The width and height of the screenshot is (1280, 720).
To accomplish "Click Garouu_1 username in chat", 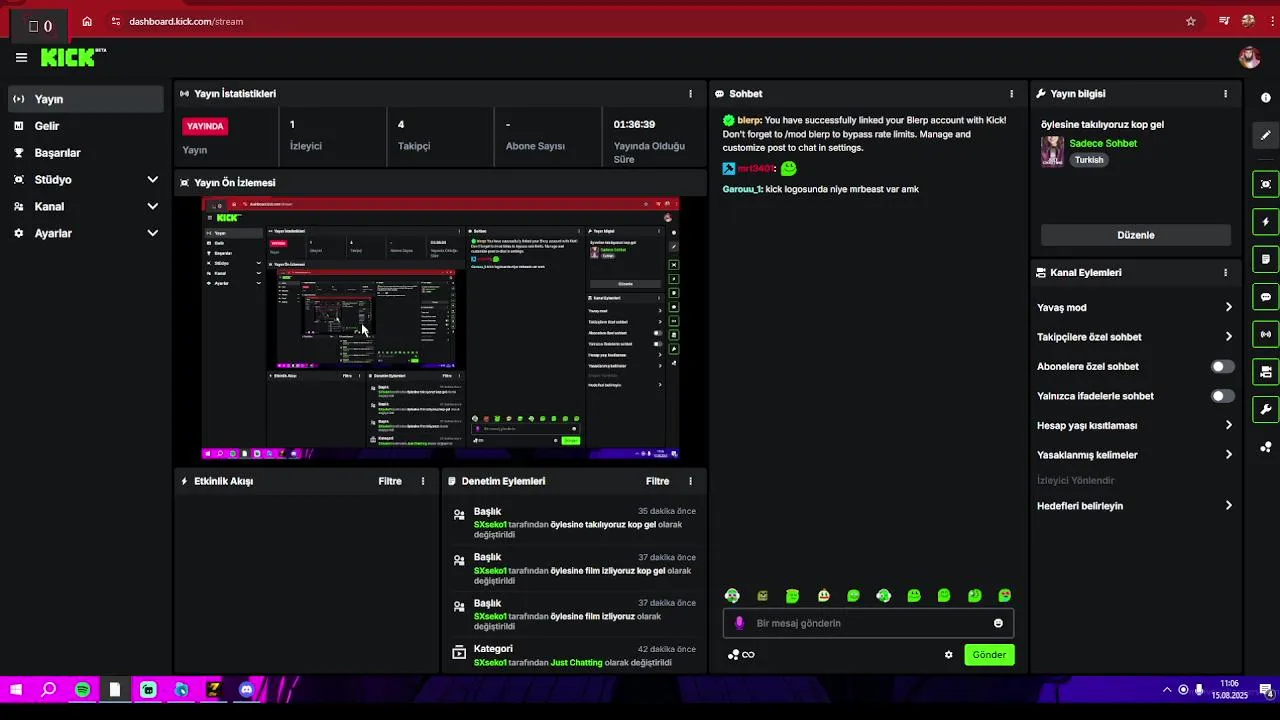I will [x=742, y=189].
